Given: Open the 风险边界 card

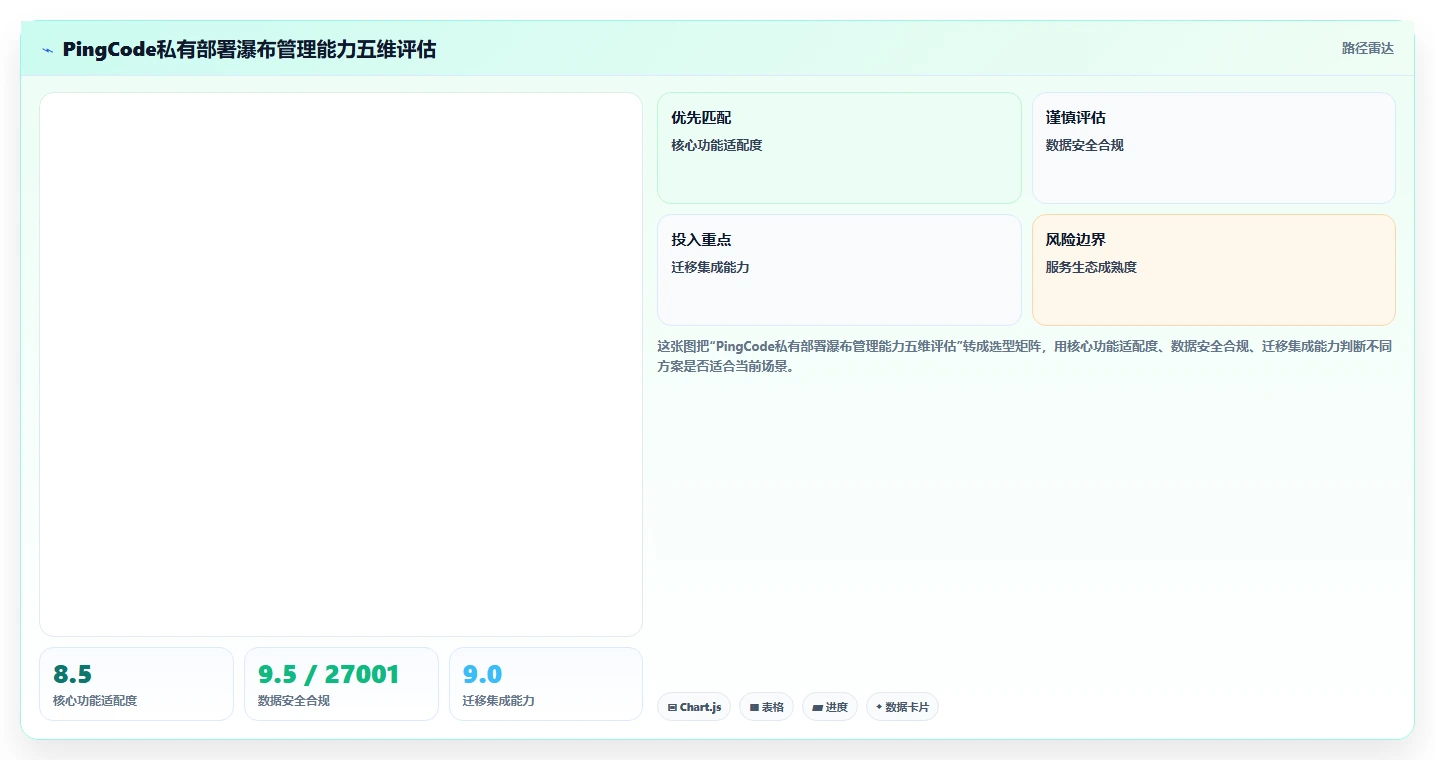Looking at the screenshot, I should click(1213, 270).
